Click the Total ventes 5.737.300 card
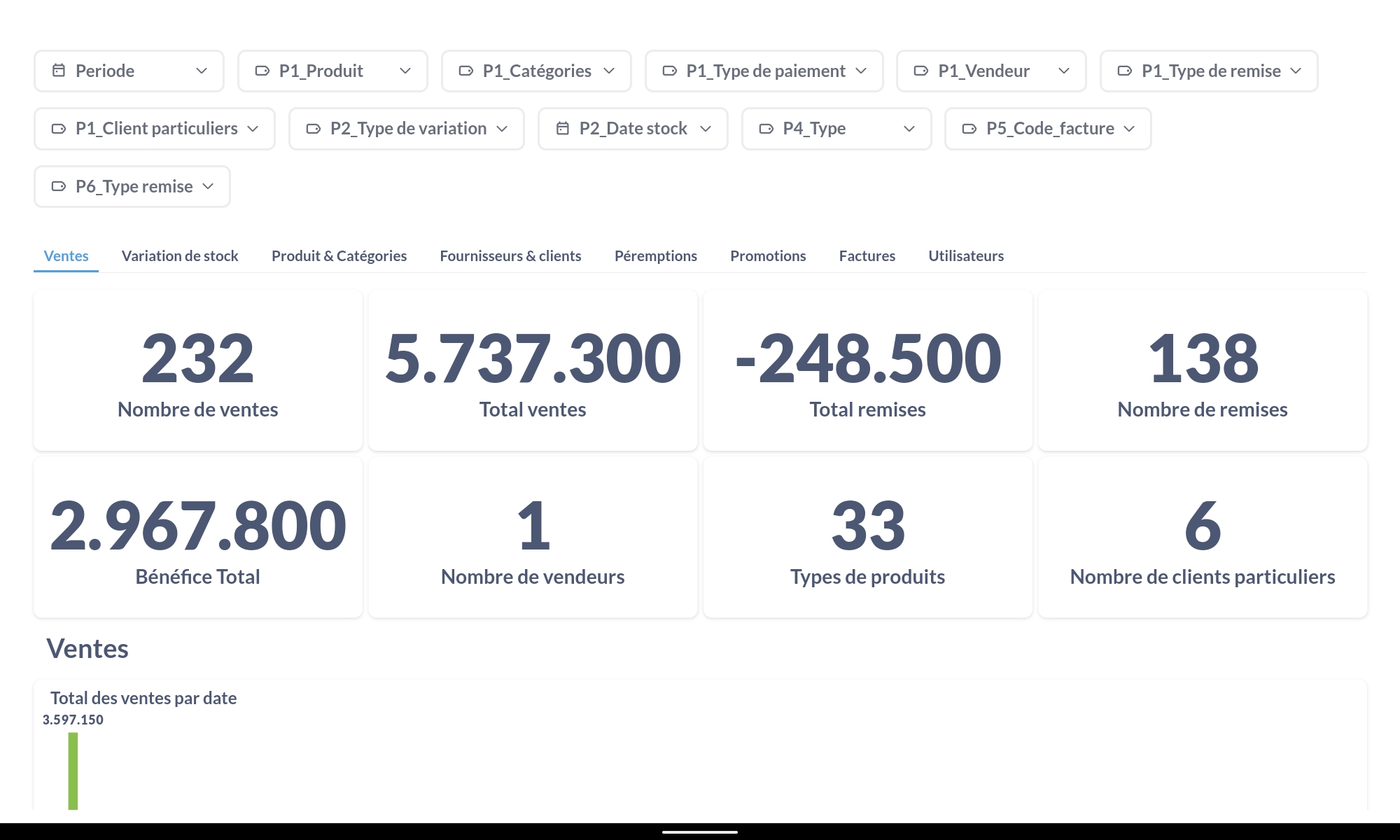Screen dimensions: 1400x840 [x=533, y=371]
